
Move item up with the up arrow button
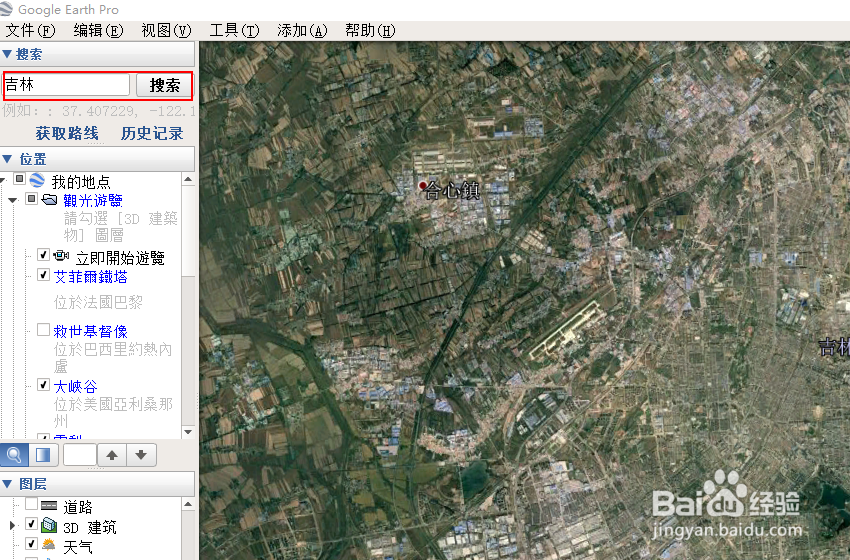click(112, 455)
